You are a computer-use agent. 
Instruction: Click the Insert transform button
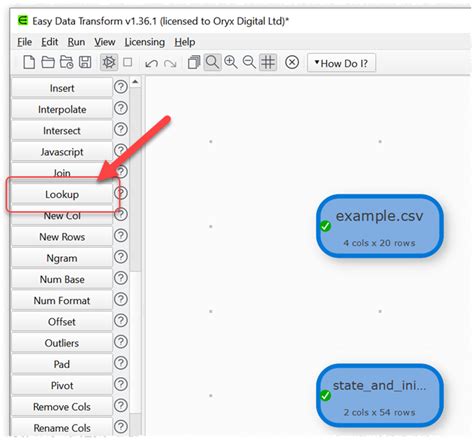click(62, 88)
